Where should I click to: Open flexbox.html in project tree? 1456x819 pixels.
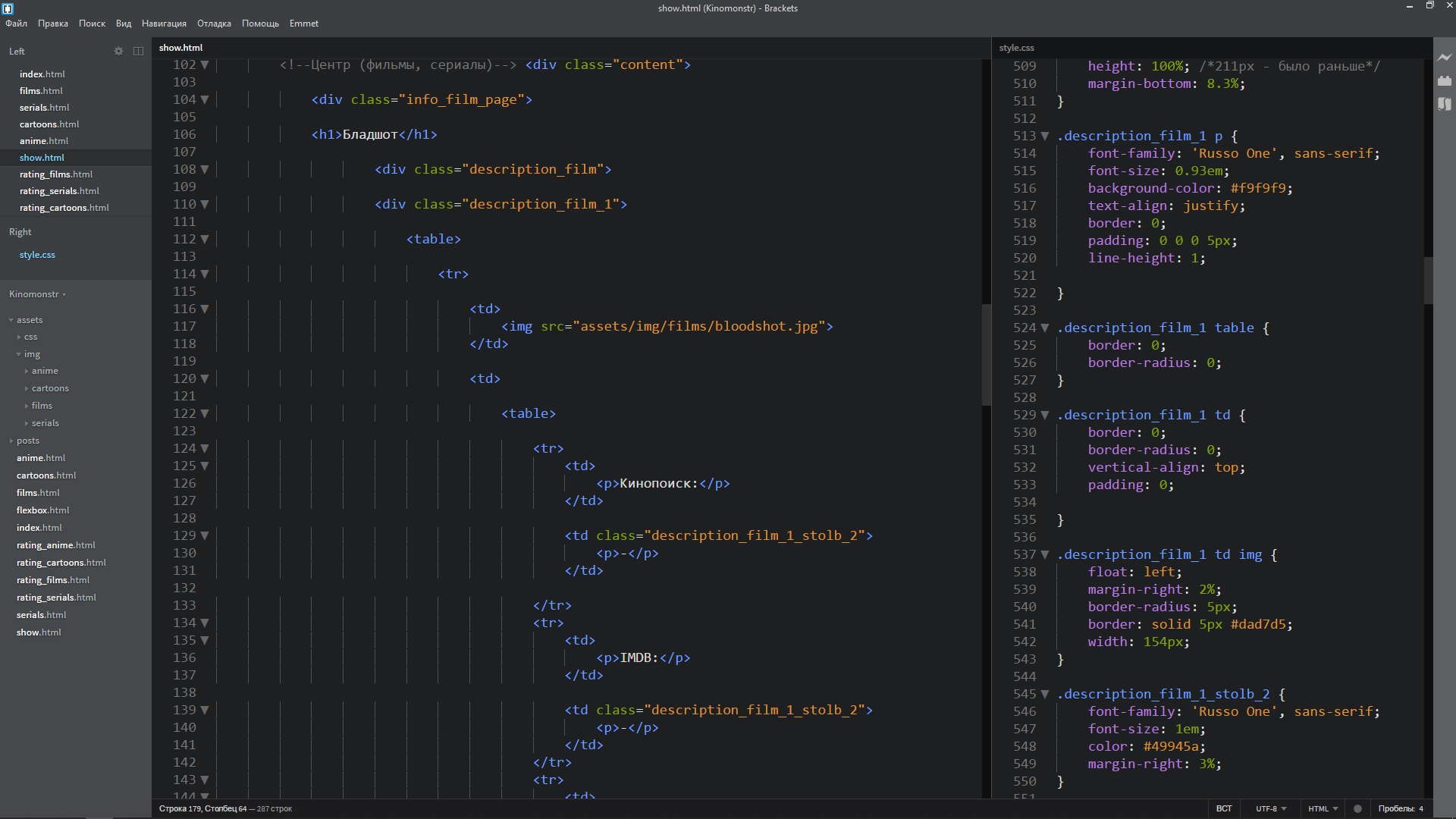pyautogui.click(x=42, y=510)
